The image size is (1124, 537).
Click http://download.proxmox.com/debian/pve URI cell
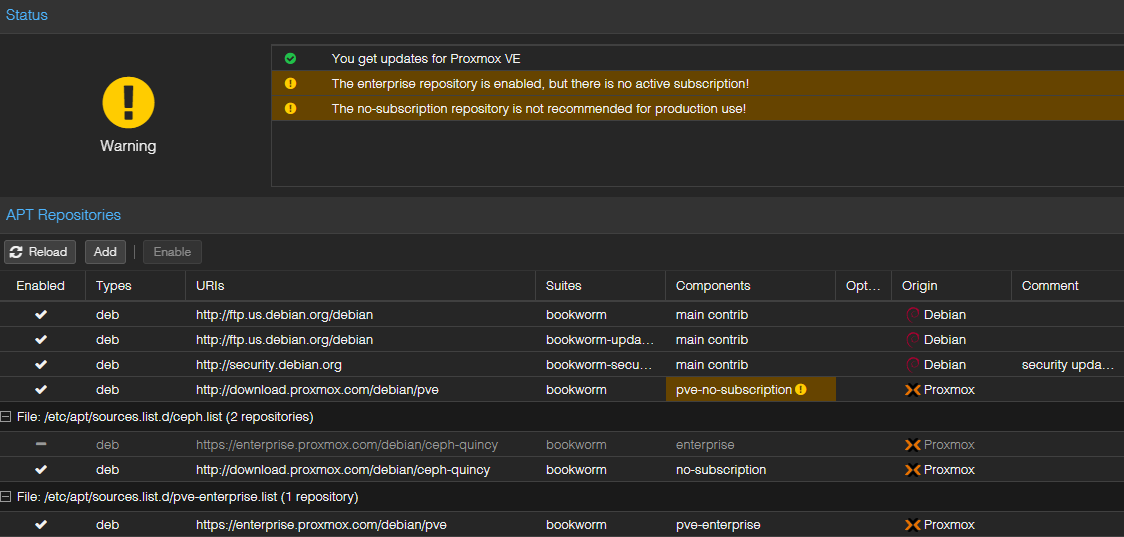(361, 389)
